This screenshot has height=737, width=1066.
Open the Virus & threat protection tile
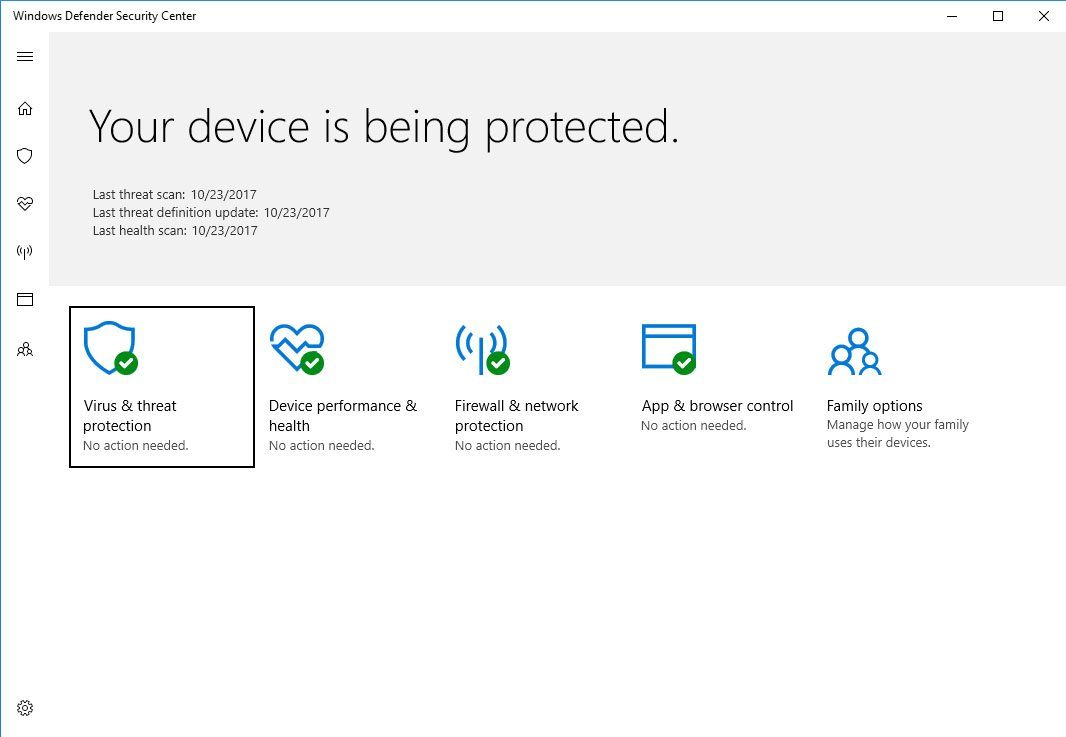tap(161, 387)
